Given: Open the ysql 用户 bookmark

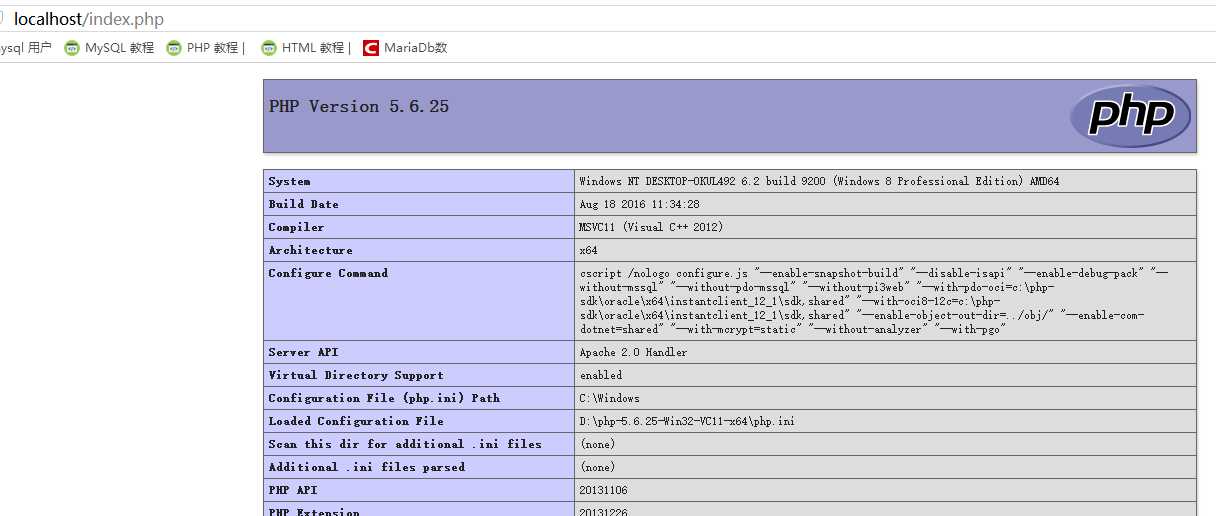Looking at the screenshot, I should pyautogui.click(x=26, y=48).
